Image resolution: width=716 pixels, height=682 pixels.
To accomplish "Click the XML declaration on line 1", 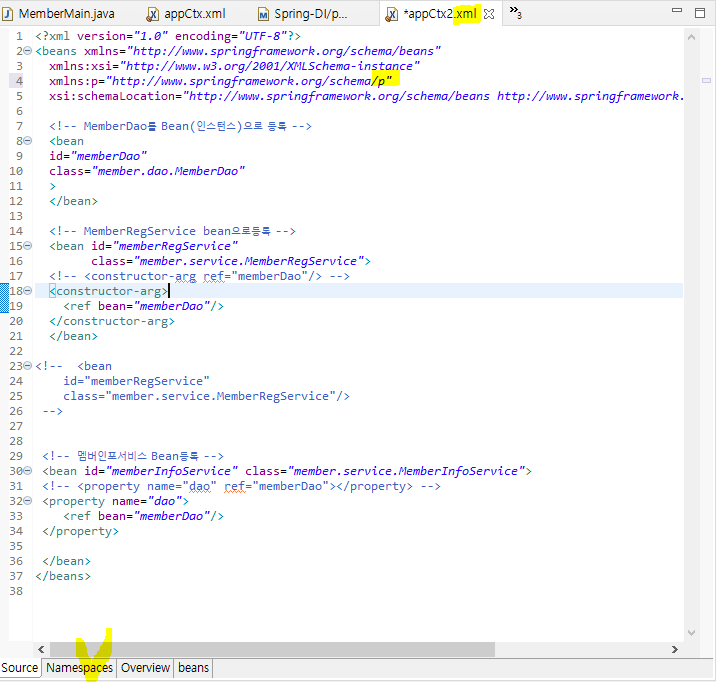I will 168,36.
